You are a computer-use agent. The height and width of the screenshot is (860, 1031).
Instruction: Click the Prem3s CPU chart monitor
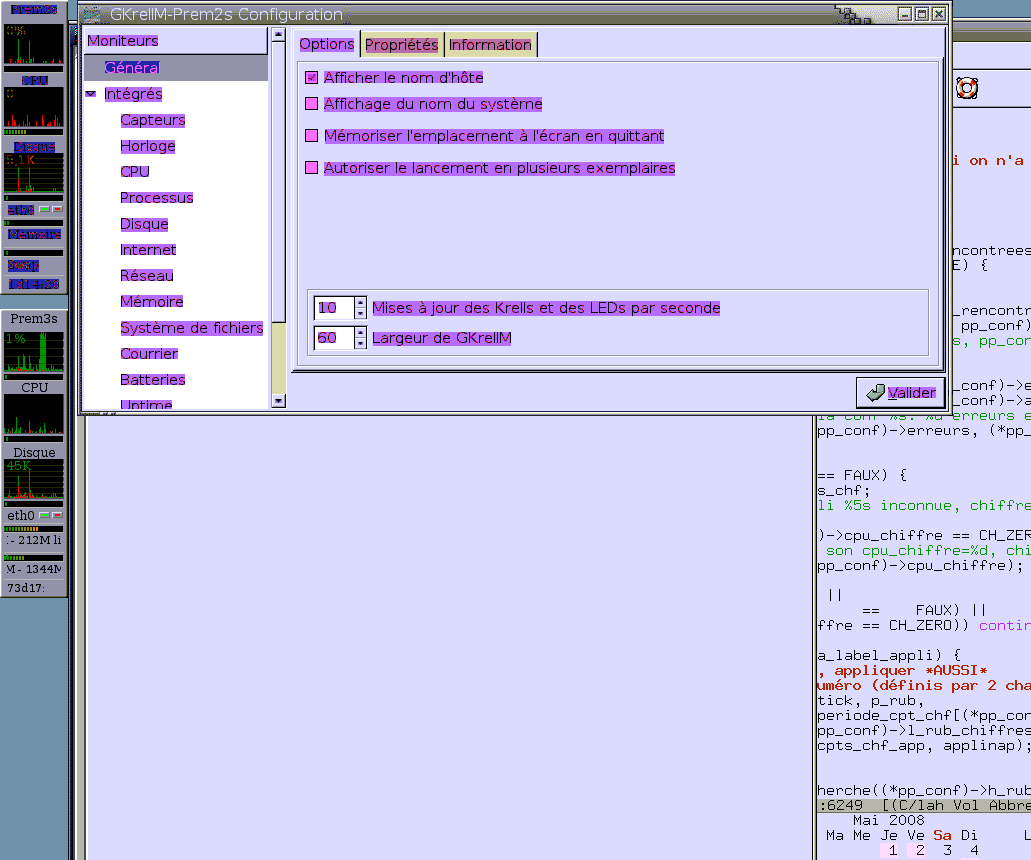pos(34,414)
